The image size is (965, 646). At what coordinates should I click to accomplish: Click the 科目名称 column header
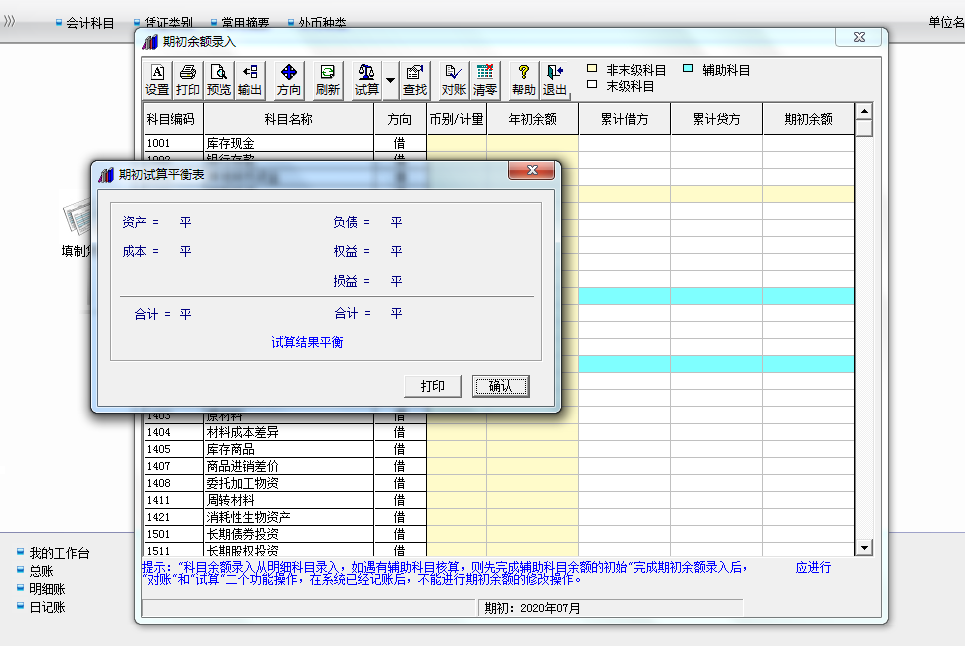289,119
